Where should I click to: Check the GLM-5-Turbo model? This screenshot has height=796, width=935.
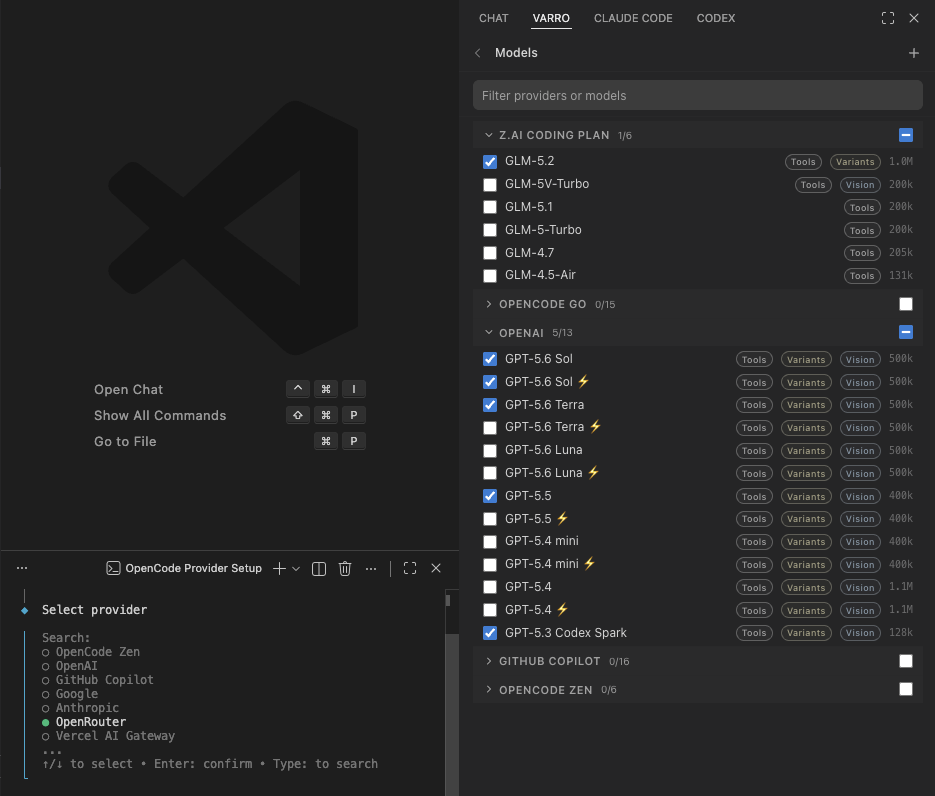pos(490,230)
